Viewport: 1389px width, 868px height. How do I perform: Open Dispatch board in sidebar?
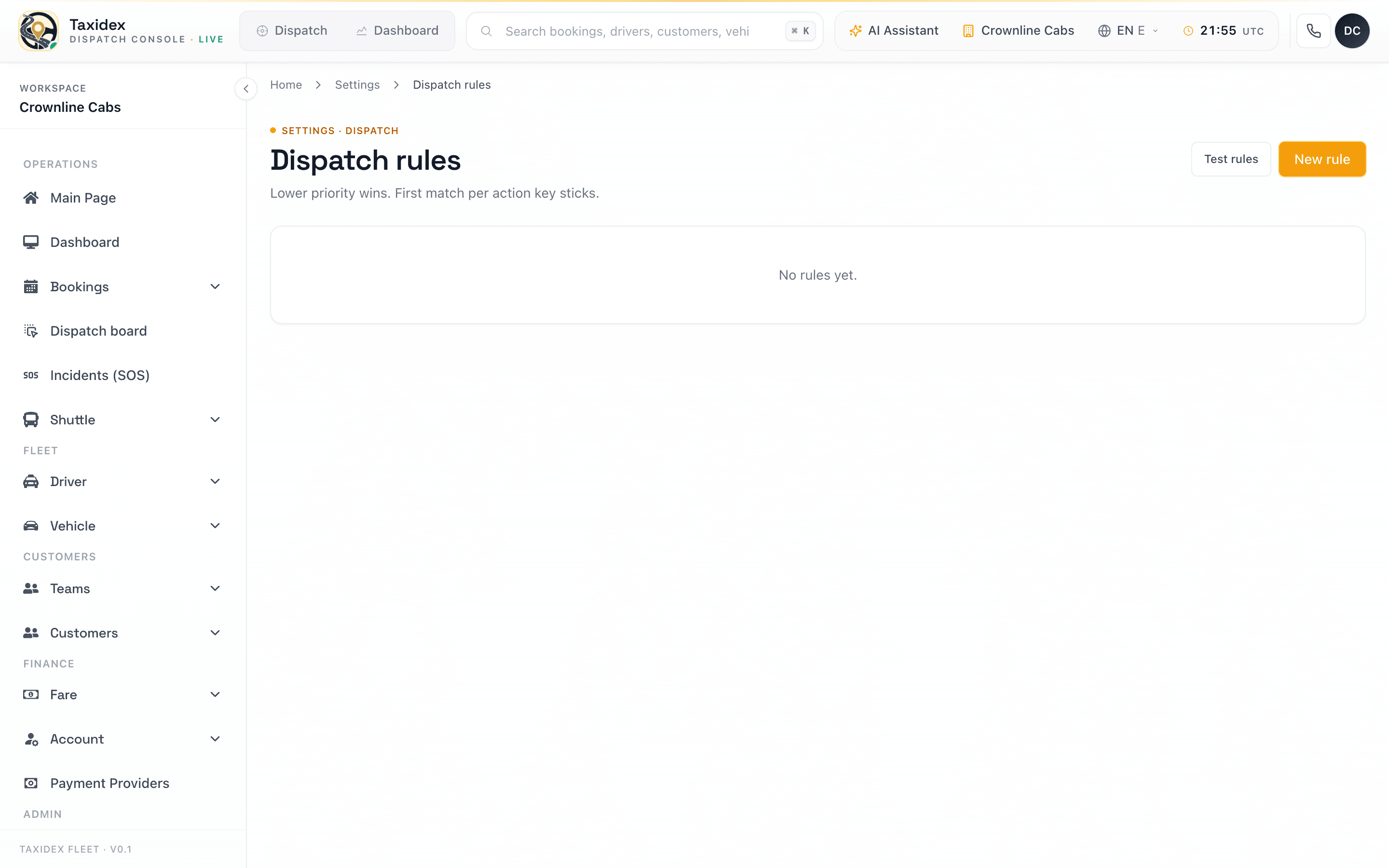123,331
